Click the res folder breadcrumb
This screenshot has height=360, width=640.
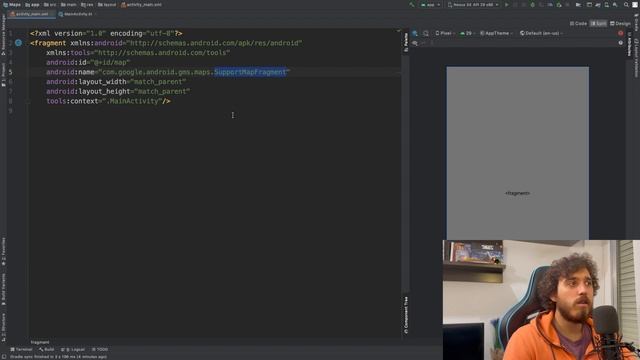(x=87, y=5)
